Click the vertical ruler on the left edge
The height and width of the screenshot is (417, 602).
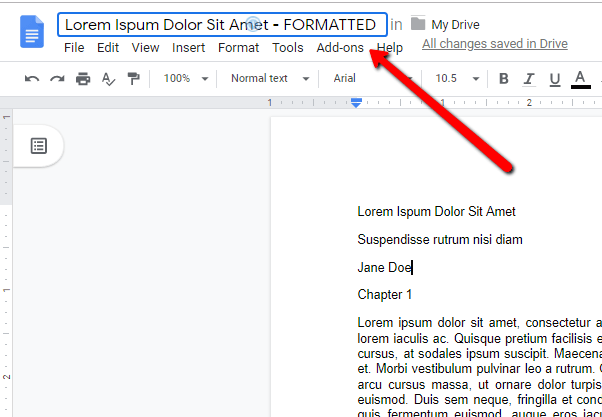click(6, 263)
